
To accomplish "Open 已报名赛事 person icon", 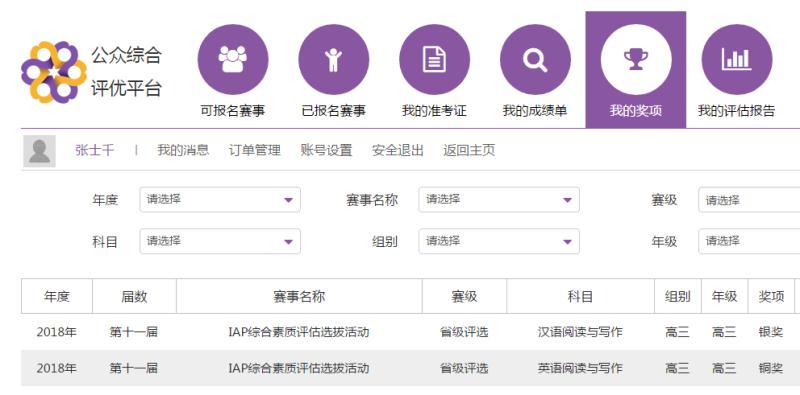I will point(334,60).
